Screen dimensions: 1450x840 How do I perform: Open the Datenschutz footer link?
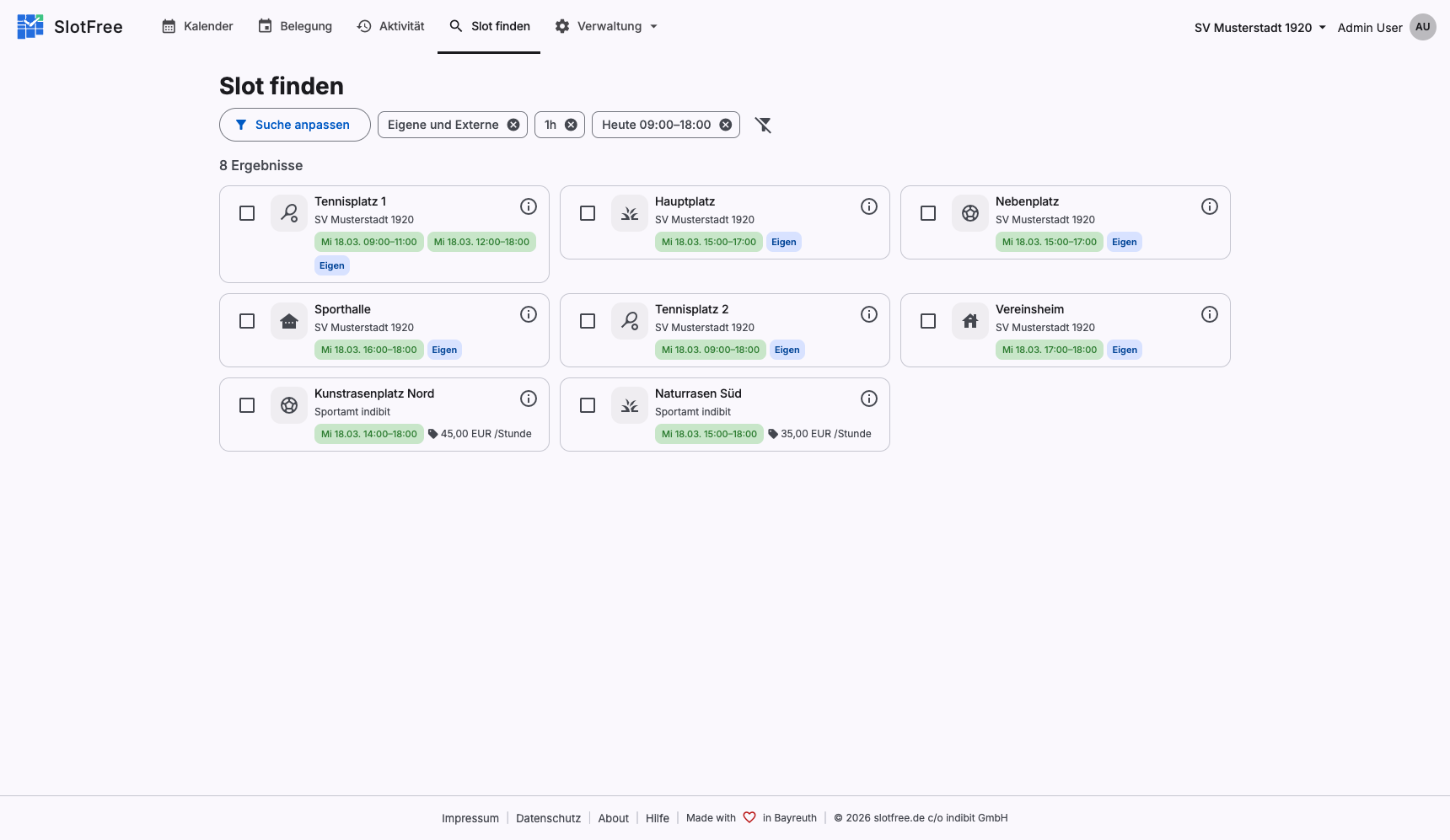click(x=548, y=818)
